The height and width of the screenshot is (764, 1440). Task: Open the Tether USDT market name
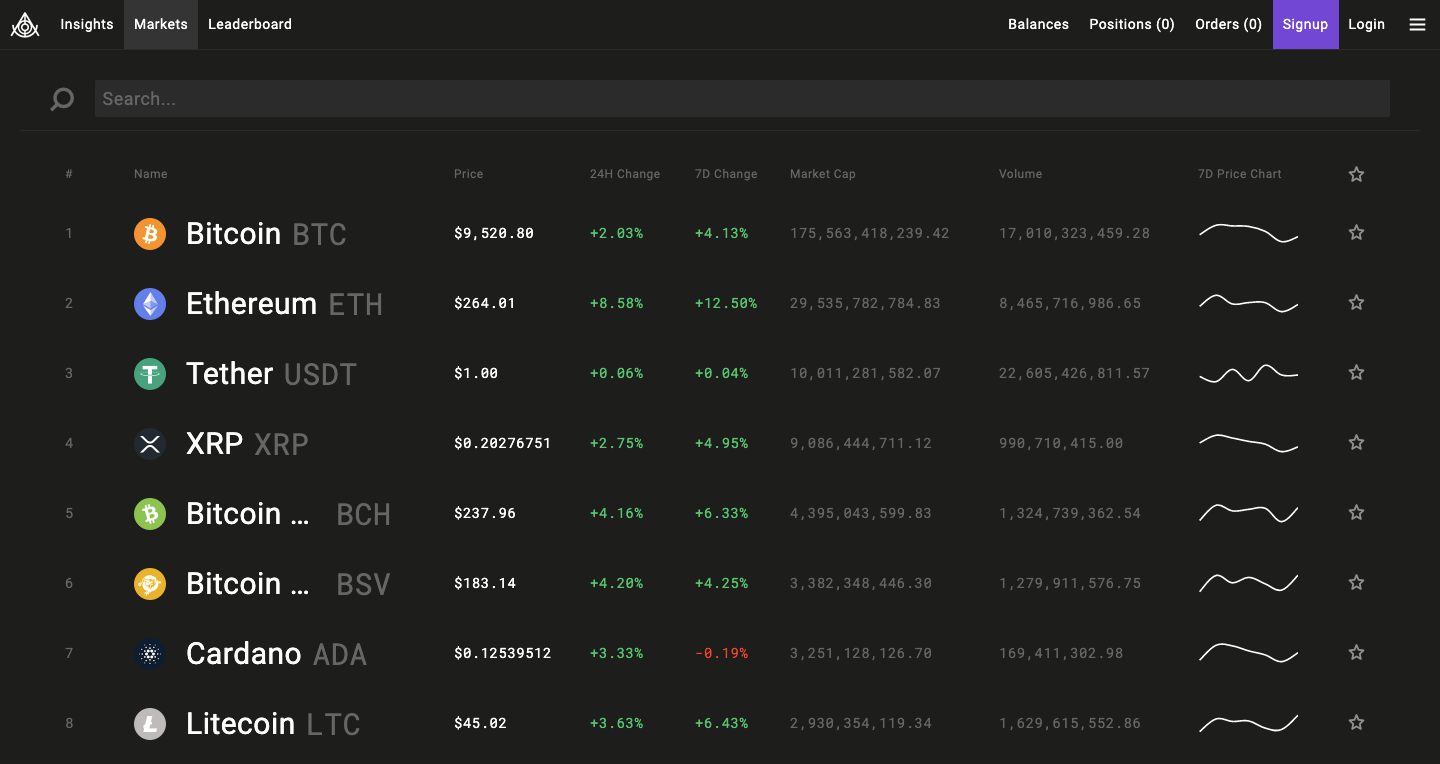coord(271,374)
